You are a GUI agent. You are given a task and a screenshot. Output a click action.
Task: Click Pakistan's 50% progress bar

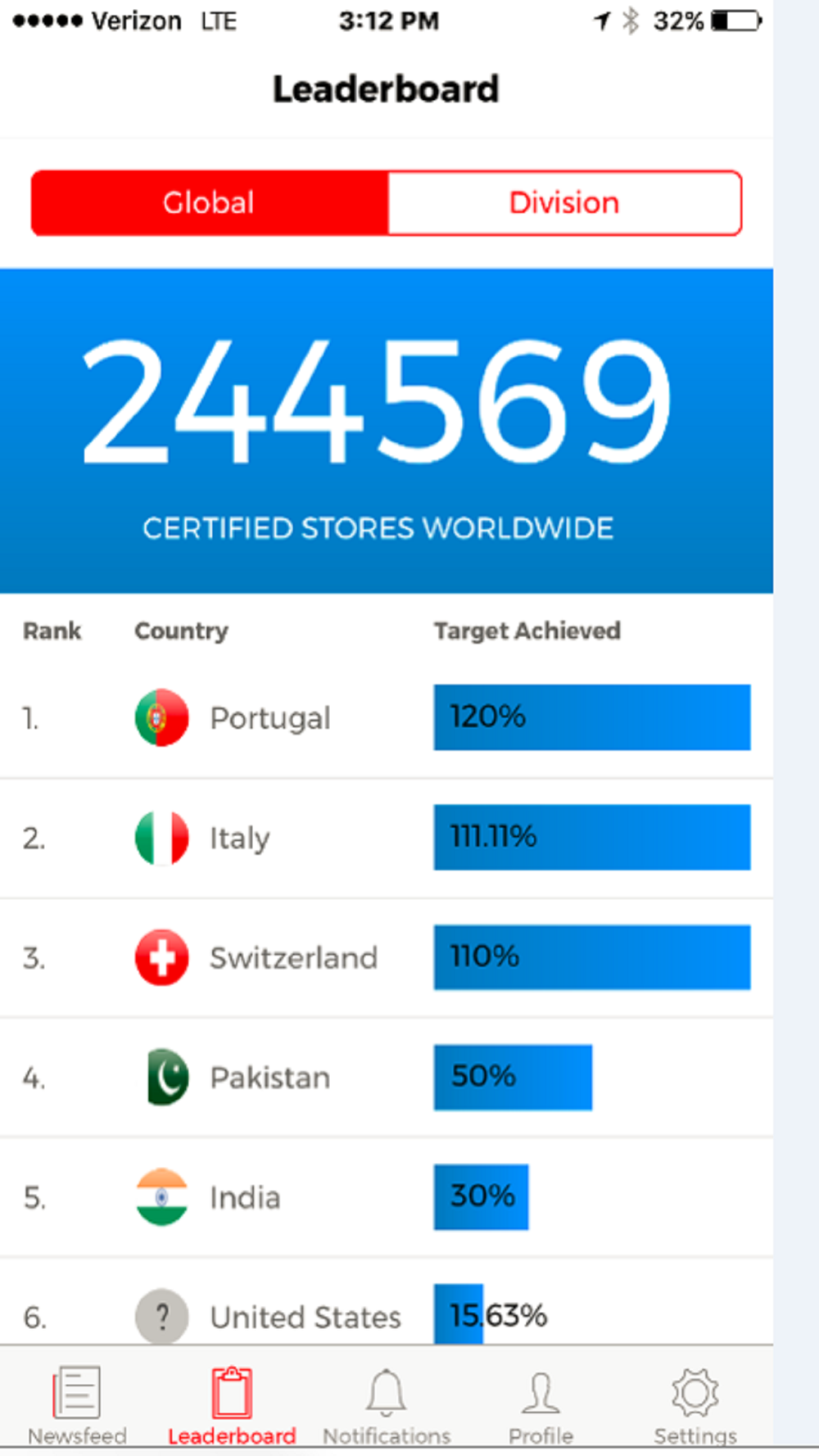point(513,1077)
